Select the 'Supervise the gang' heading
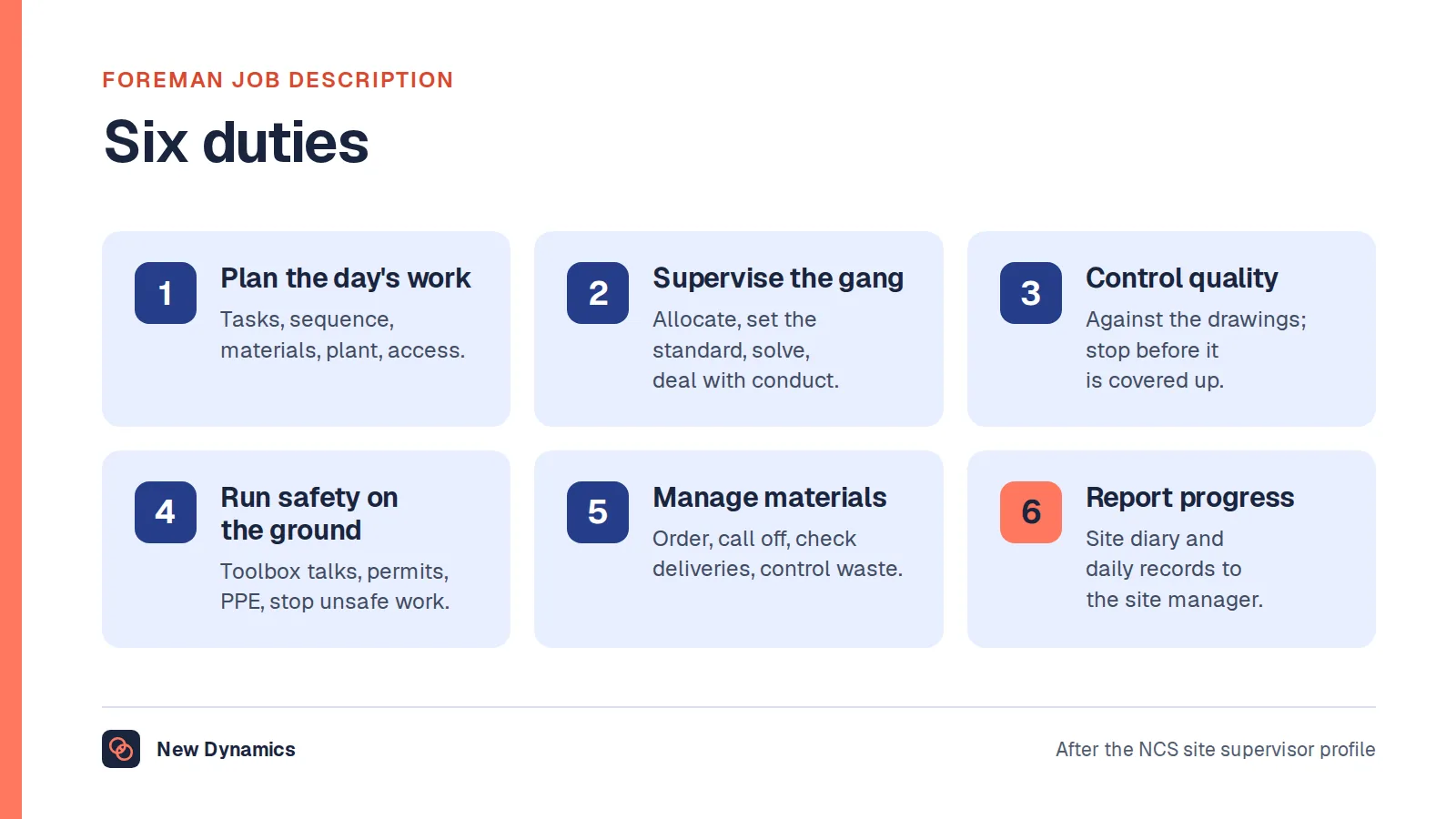 pos(778,278)
